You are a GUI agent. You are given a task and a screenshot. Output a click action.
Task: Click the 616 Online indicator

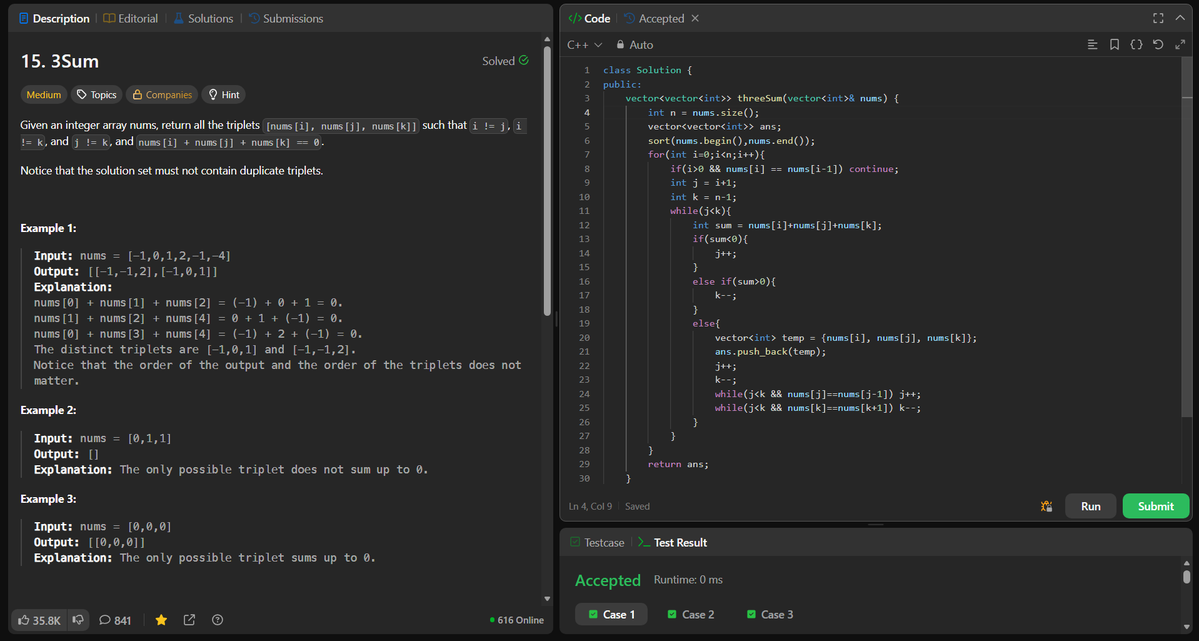coord(517,620)
